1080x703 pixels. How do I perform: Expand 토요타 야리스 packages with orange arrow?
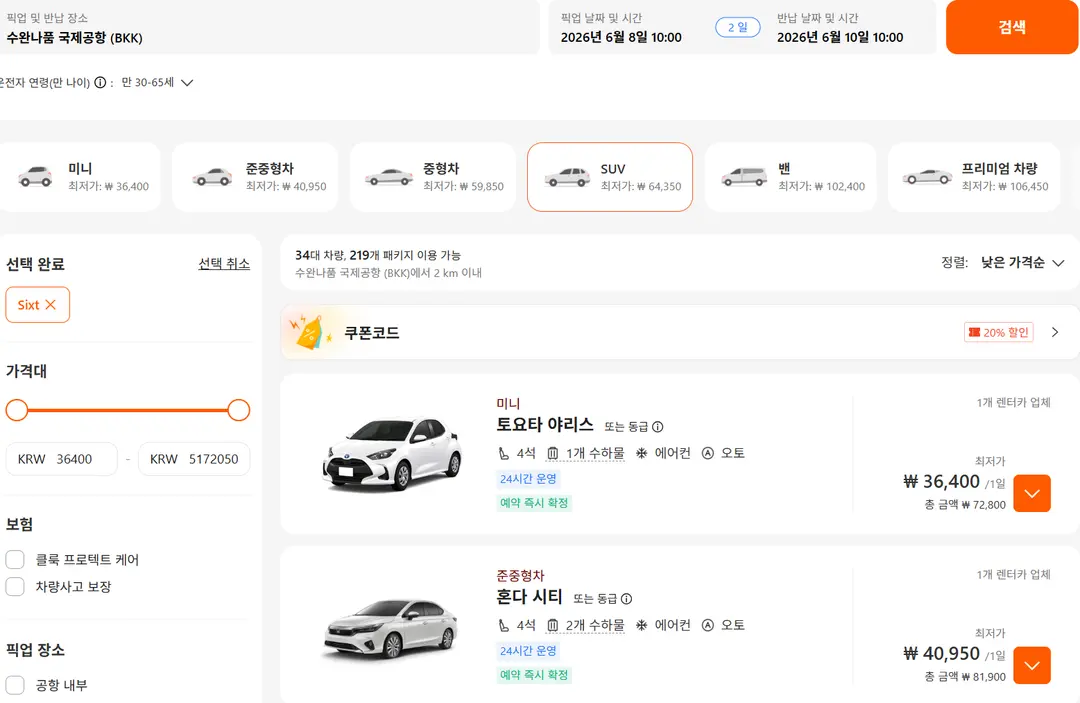(1032, 493)
